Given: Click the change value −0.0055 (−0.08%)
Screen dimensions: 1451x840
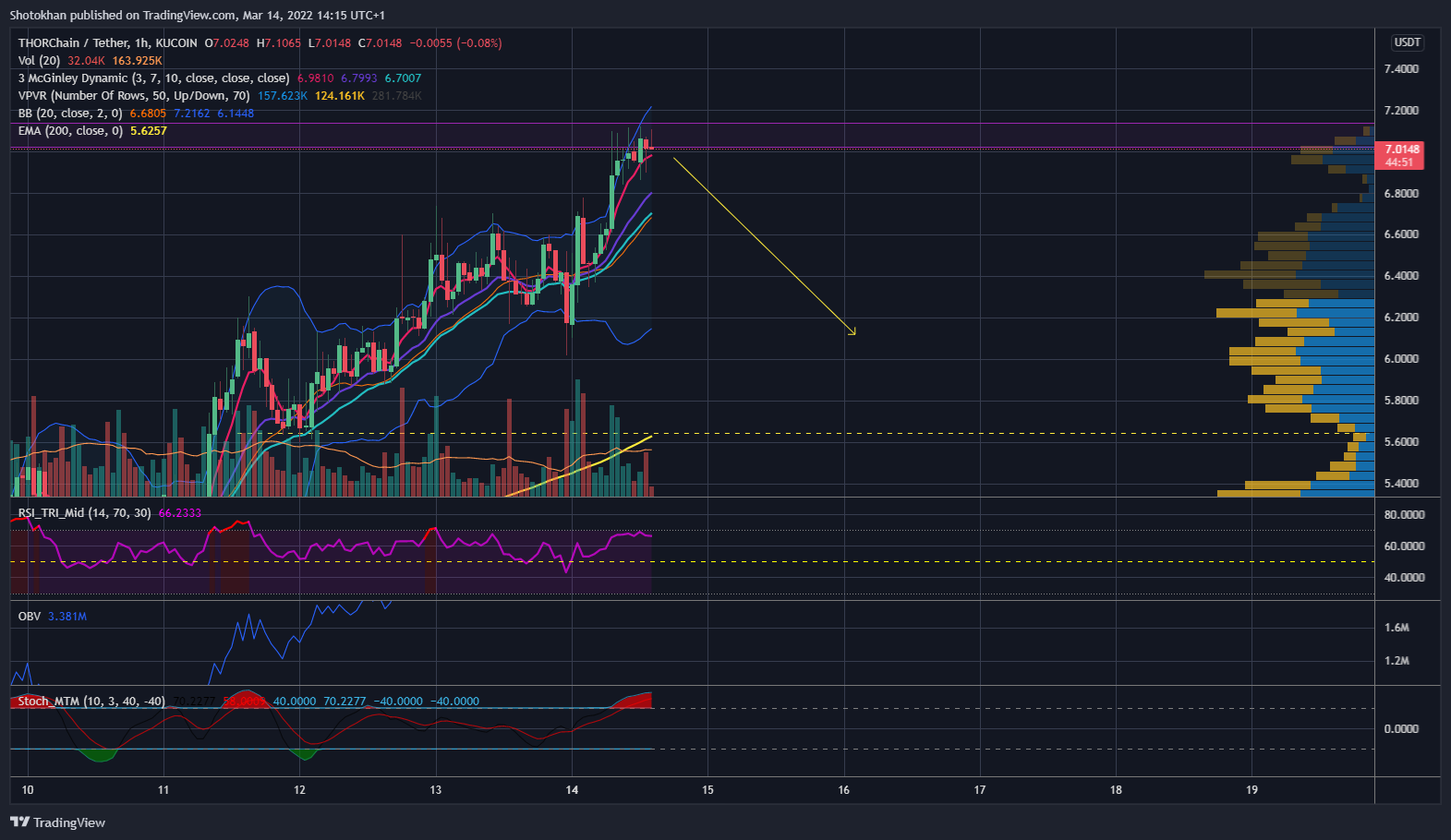Looking at the screenshot, I should click(456, 43).
